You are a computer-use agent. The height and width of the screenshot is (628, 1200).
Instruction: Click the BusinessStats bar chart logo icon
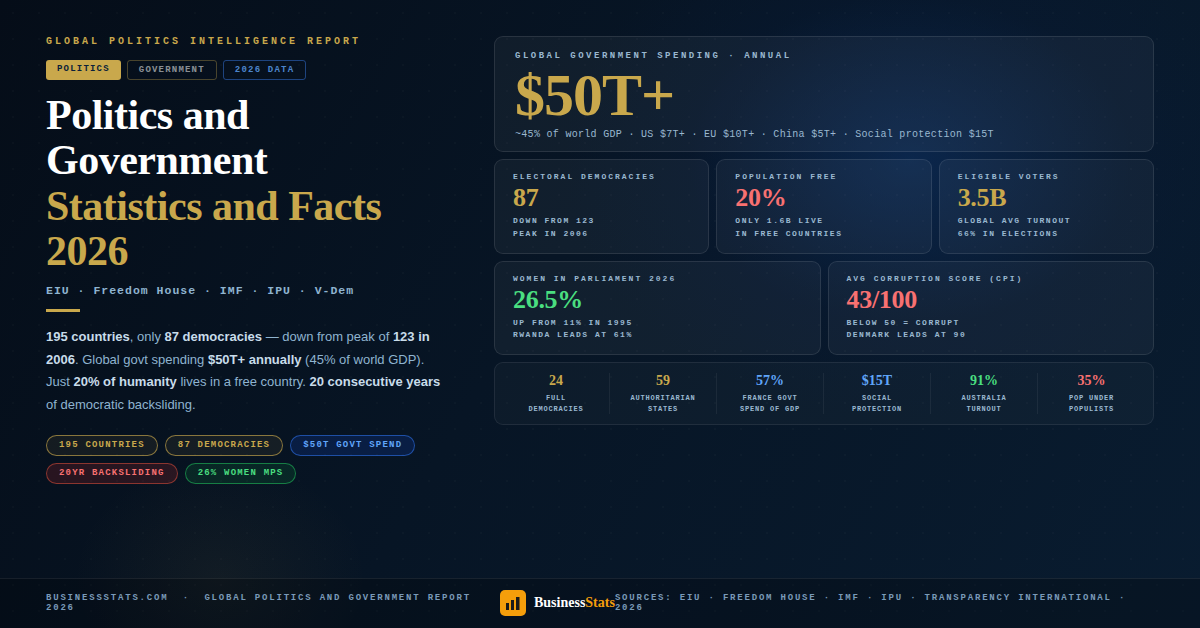point(512,602)
